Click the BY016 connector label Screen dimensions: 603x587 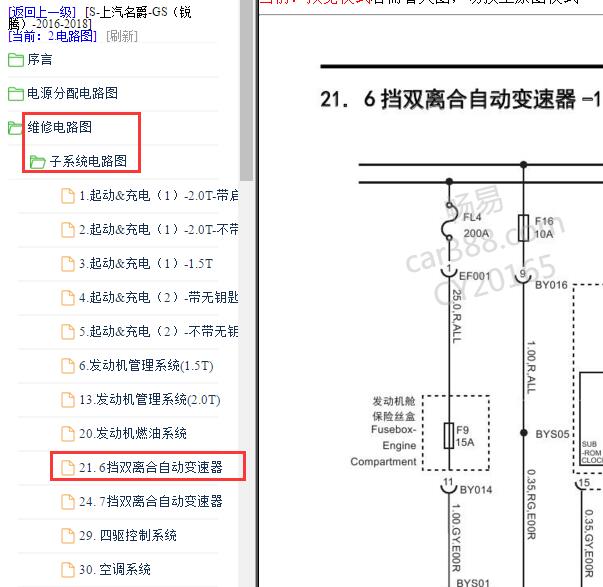(551, 285)
